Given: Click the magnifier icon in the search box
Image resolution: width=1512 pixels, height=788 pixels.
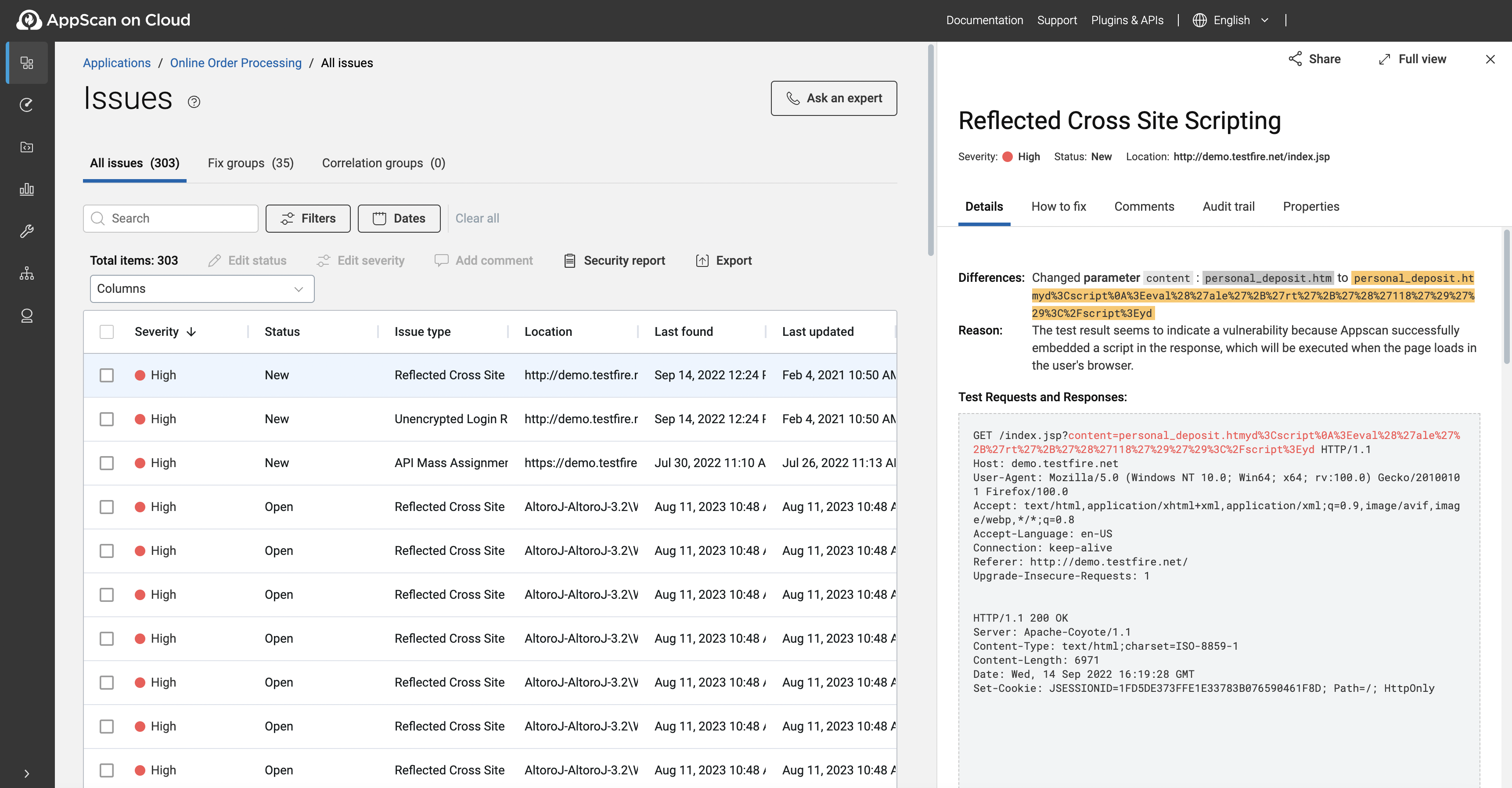Looking at the screenshot, I should tap(97, 218).
